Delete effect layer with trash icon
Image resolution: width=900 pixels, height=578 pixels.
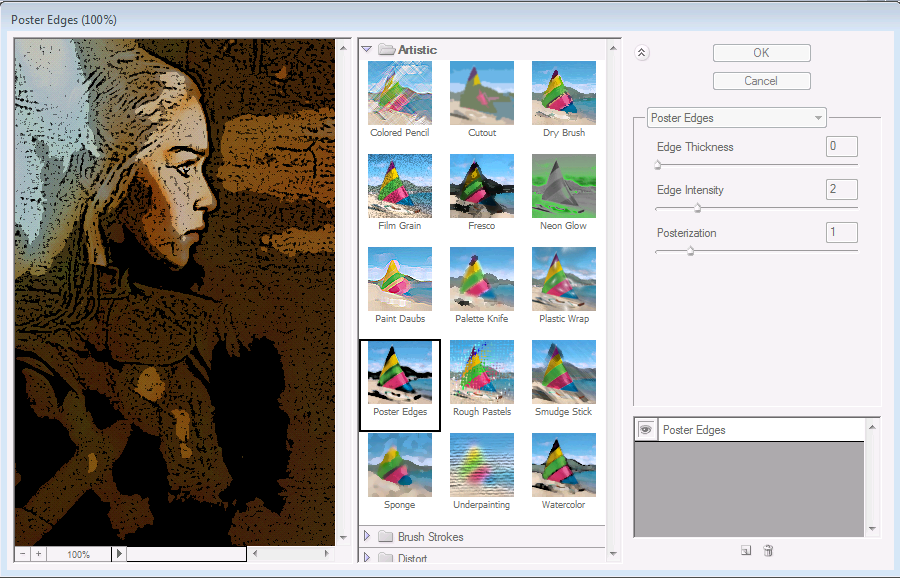(x=768, y=550)
